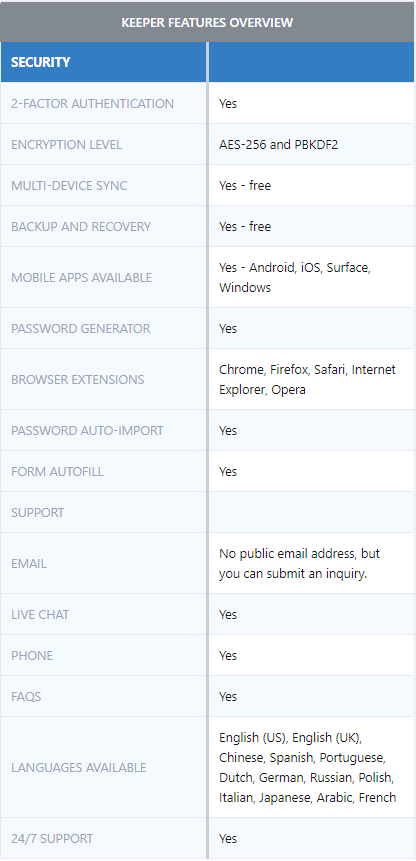Click the Languages Available label
The image size is (416, 861).
[78, 768]
